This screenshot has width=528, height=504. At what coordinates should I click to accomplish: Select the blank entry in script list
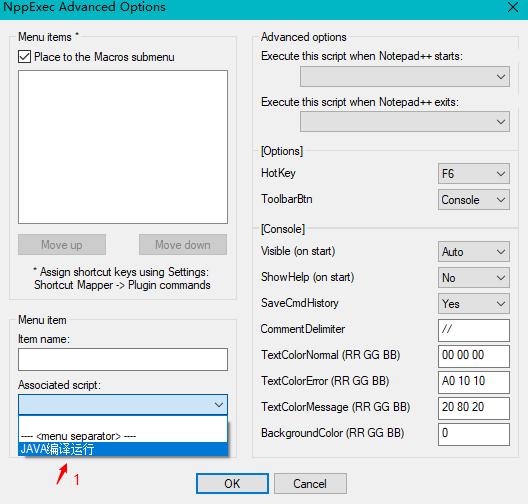click(123, 423)
